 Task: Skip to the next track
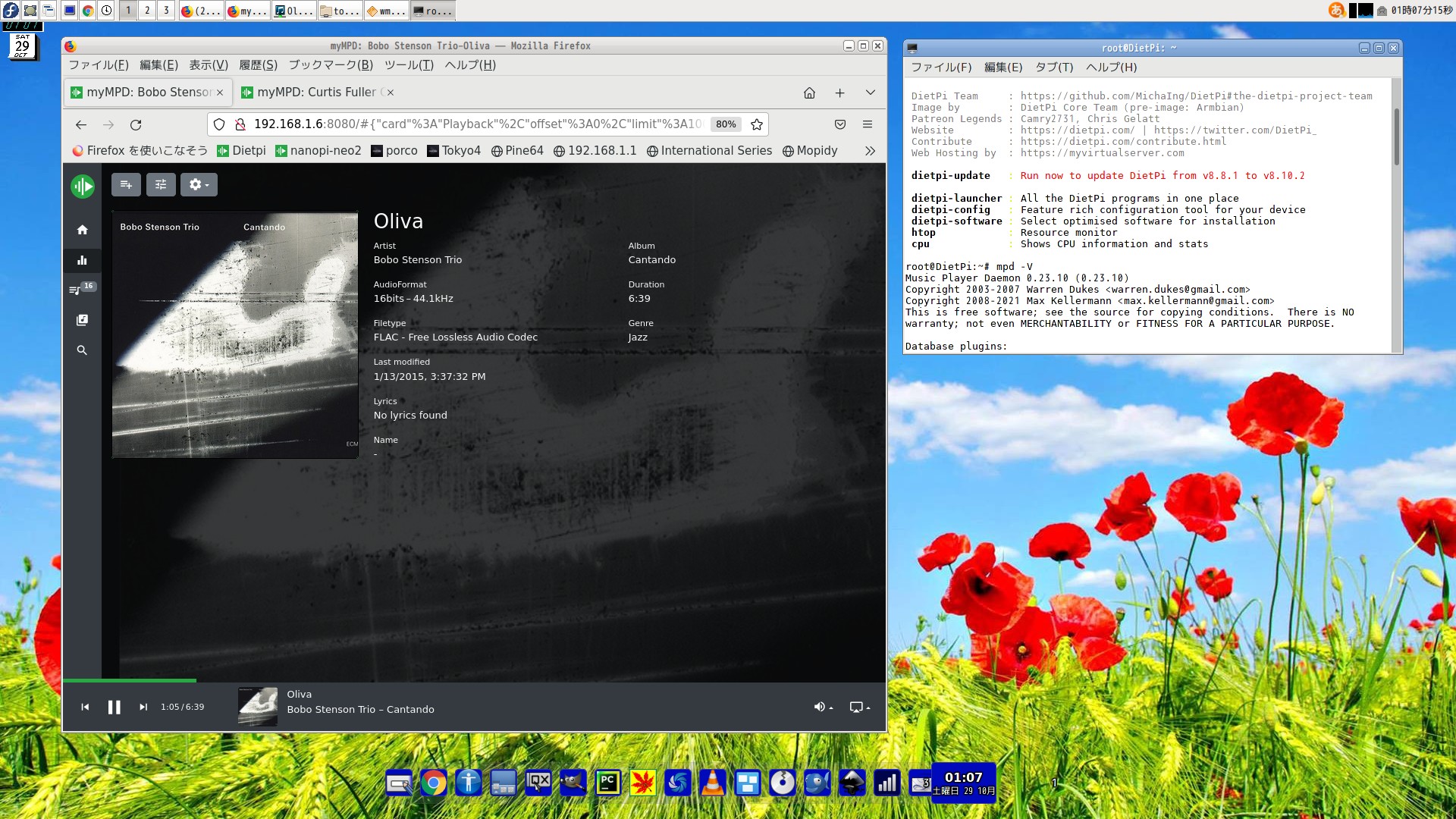(x=143, y=707)
